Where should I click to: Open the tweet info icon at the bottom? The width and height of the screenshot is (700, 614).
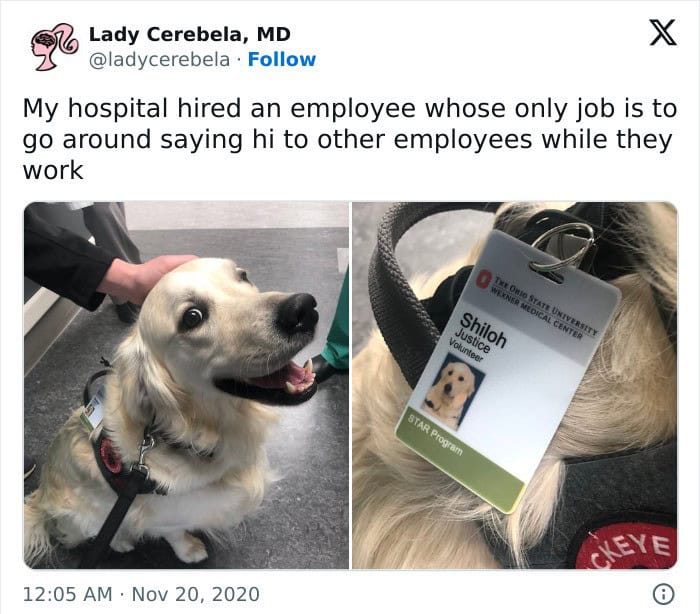pyautogui.click(x=664, y=594)
